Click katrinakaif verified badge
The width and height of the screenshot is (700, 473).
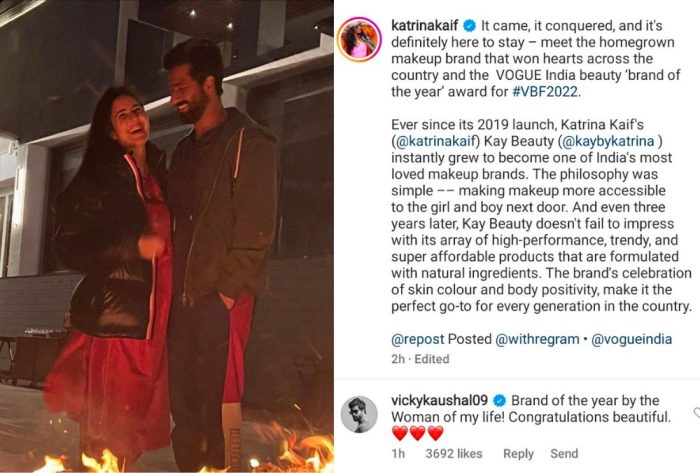coord(469,26)
